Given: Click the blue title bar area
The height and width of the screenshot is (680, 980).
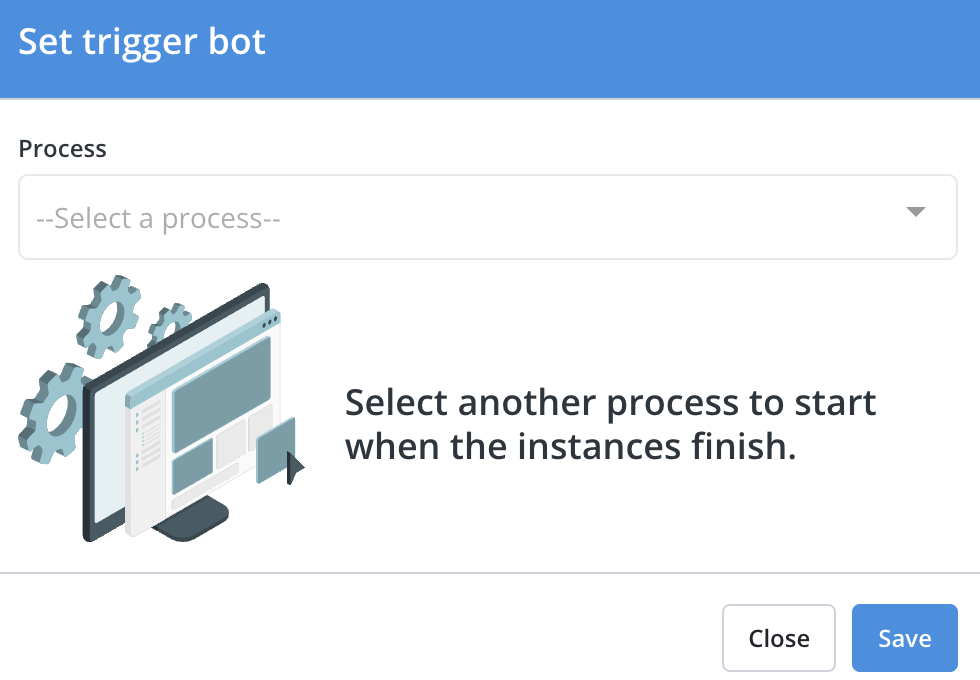Looking at the screenshot, I should point(490,45).
